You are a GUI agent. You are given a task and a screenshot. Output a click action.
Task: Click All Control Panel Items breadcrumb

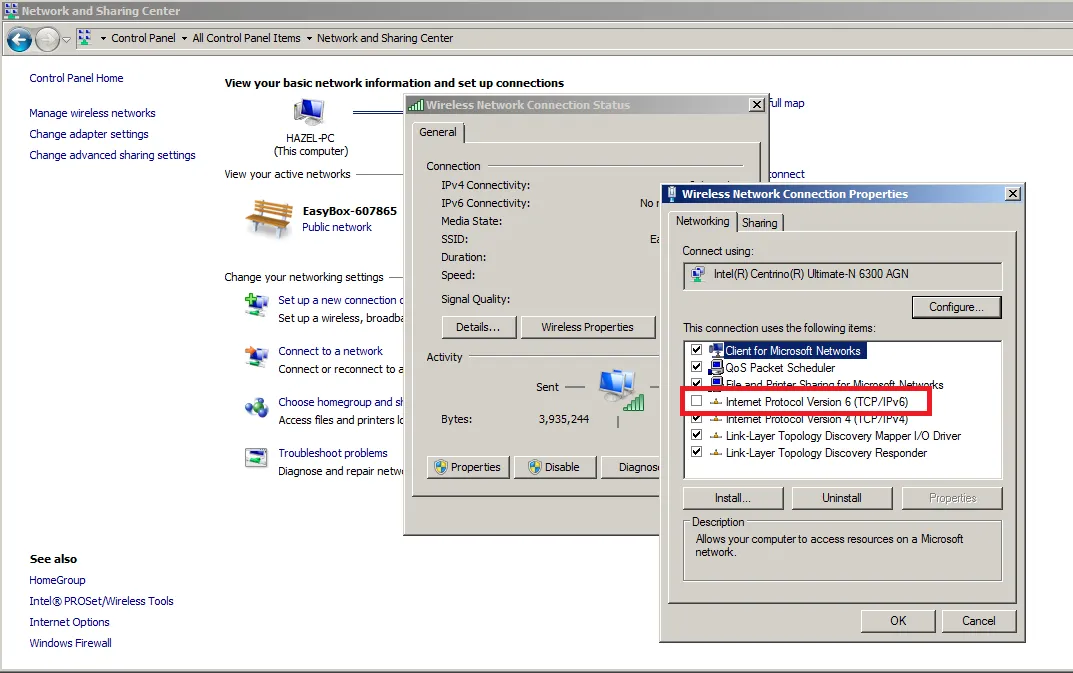tap(246, 38)
